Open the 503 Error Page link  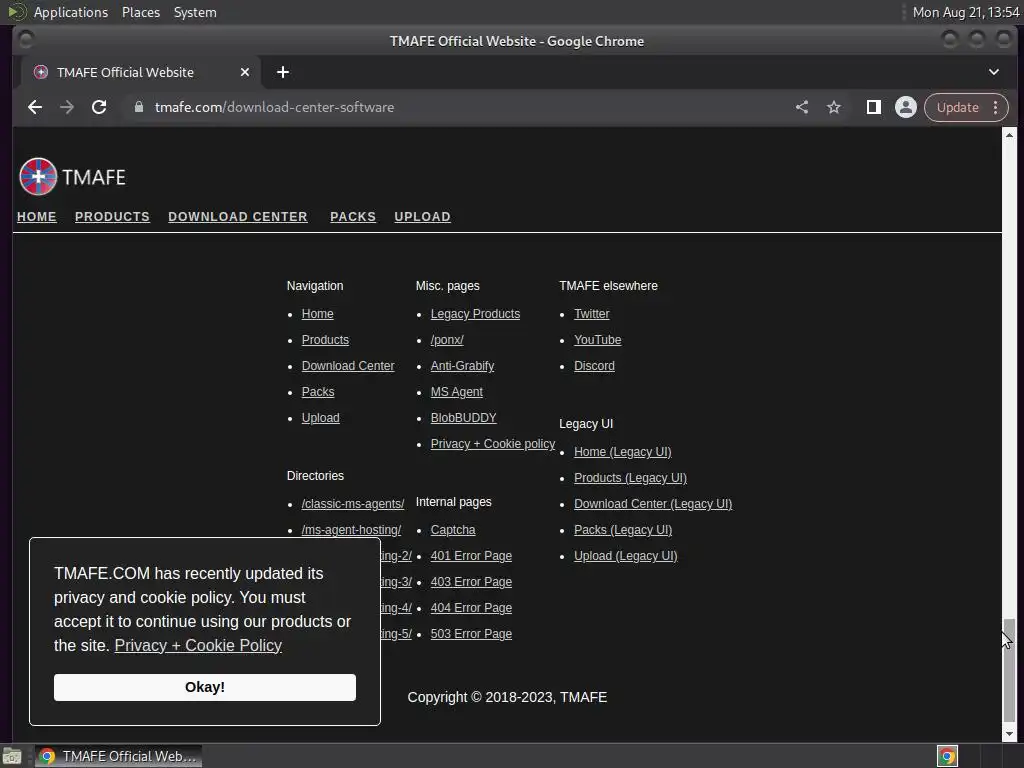pyautogui.click(x=471, y=633)
